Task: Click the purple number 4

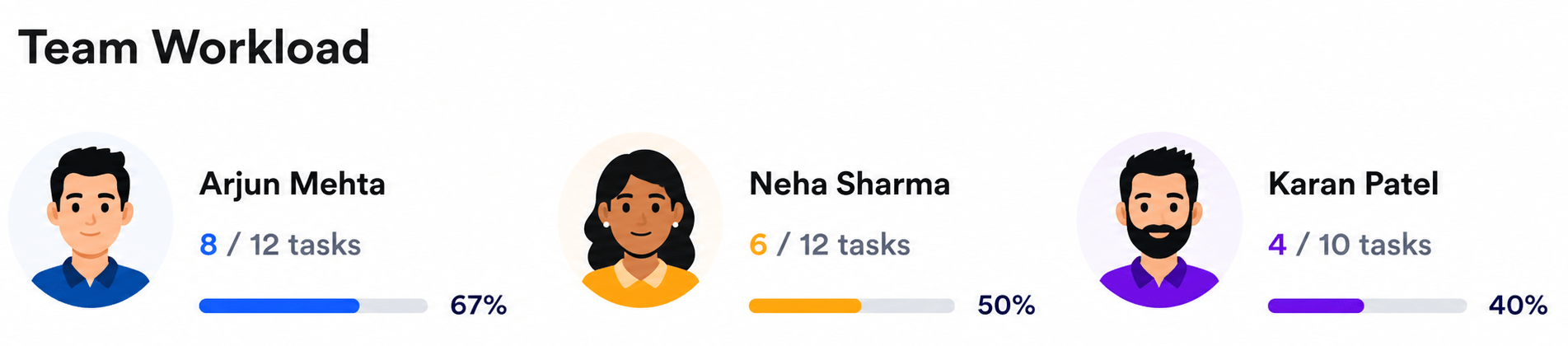Action: [x=1277, y=245]
